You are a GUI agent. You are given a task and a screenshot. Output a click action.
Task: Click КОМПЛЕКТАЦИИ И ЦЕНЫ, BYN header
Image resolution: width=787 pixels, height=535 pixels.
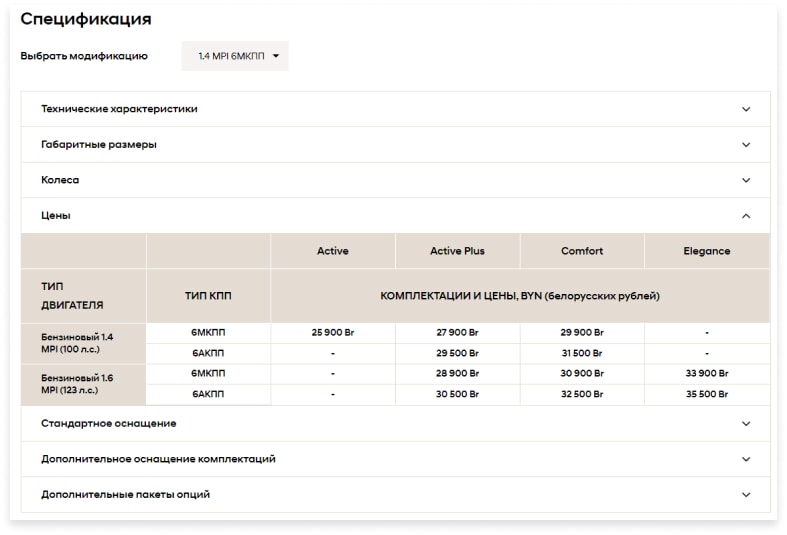520,296
